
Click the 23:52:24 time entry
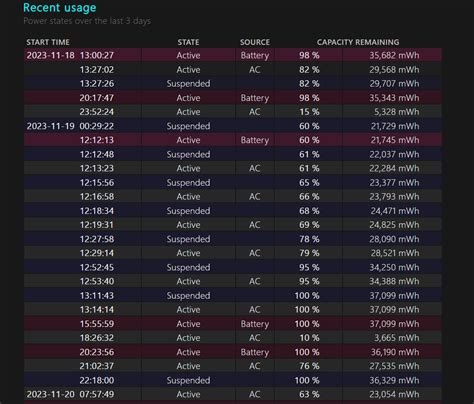point(97,112)
